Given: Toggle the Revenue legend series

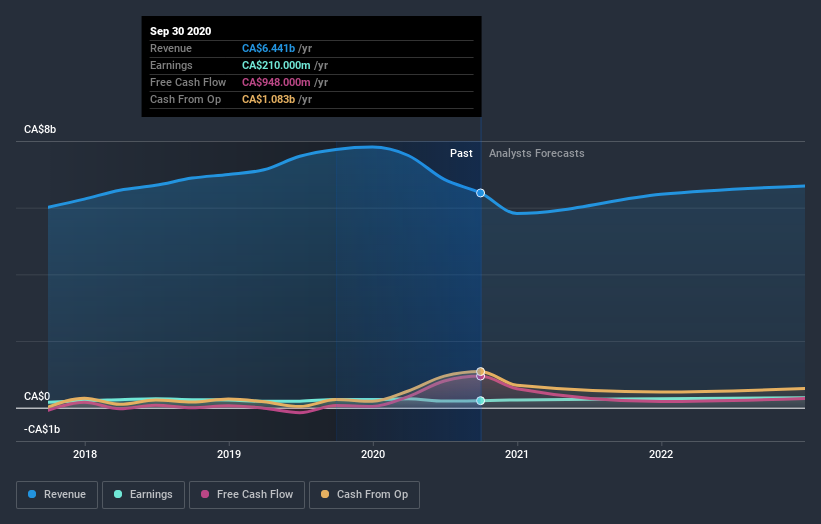Looking at the screenshot, I should coord(57,495).
